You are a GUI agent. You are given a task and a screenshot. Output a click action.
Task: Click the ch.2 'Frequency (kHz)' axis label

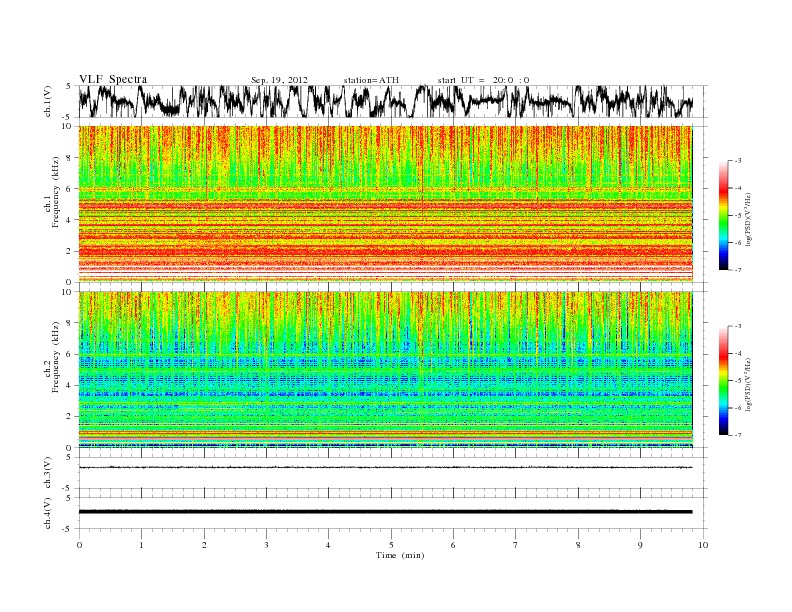point(56,357)
